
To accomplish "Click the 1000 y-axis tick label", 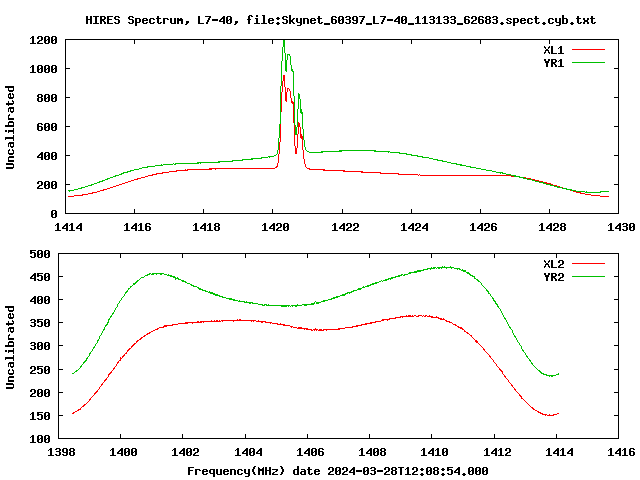I will click(43, 69).
